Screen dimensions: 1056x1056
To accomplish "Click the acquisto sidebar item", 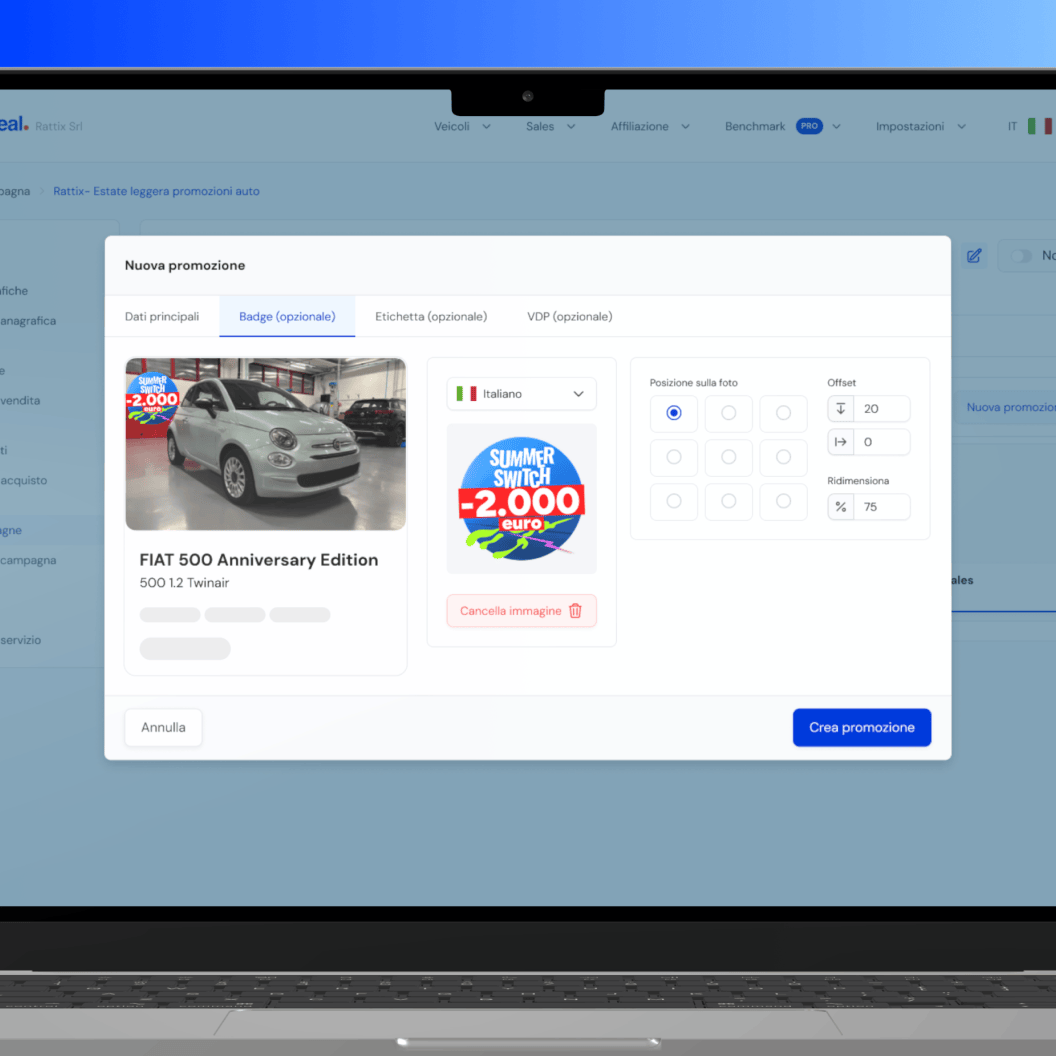I will [x=24, y=480].
